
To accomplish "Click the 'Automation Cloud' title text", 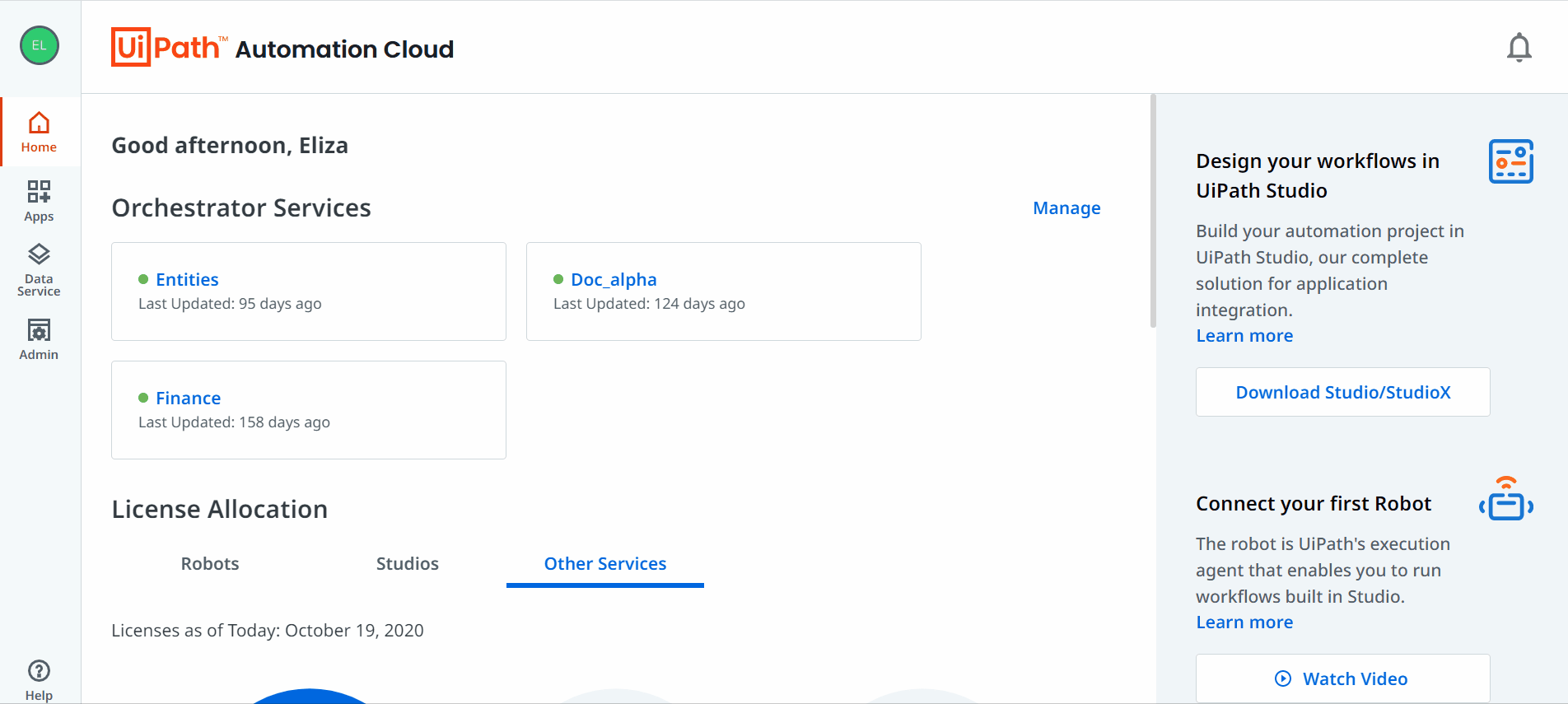I will pyautogui.click(x=344, y=49).
